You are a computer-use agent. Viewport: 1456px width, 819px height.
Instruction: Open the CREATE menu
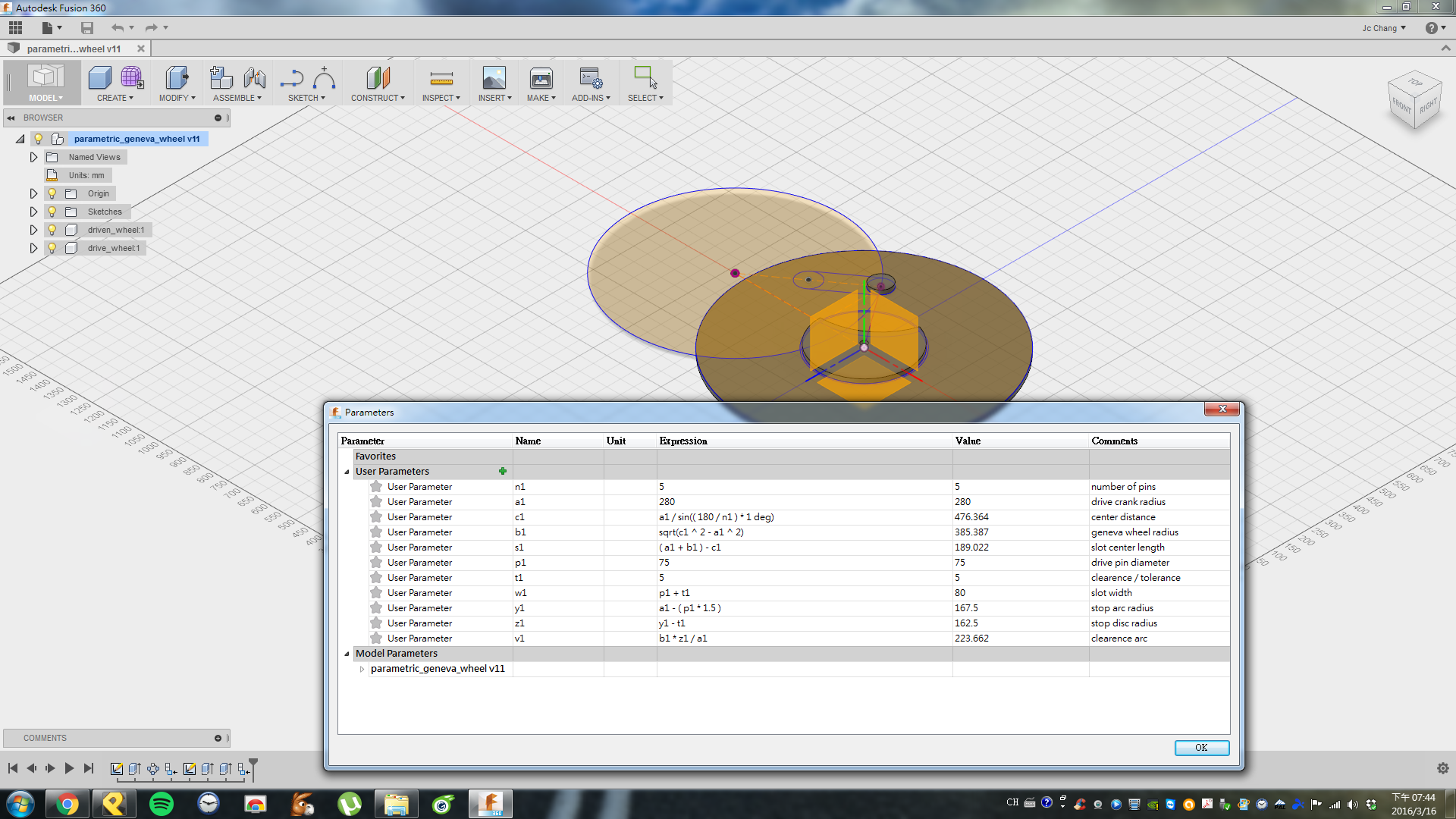tap(115, 98)
